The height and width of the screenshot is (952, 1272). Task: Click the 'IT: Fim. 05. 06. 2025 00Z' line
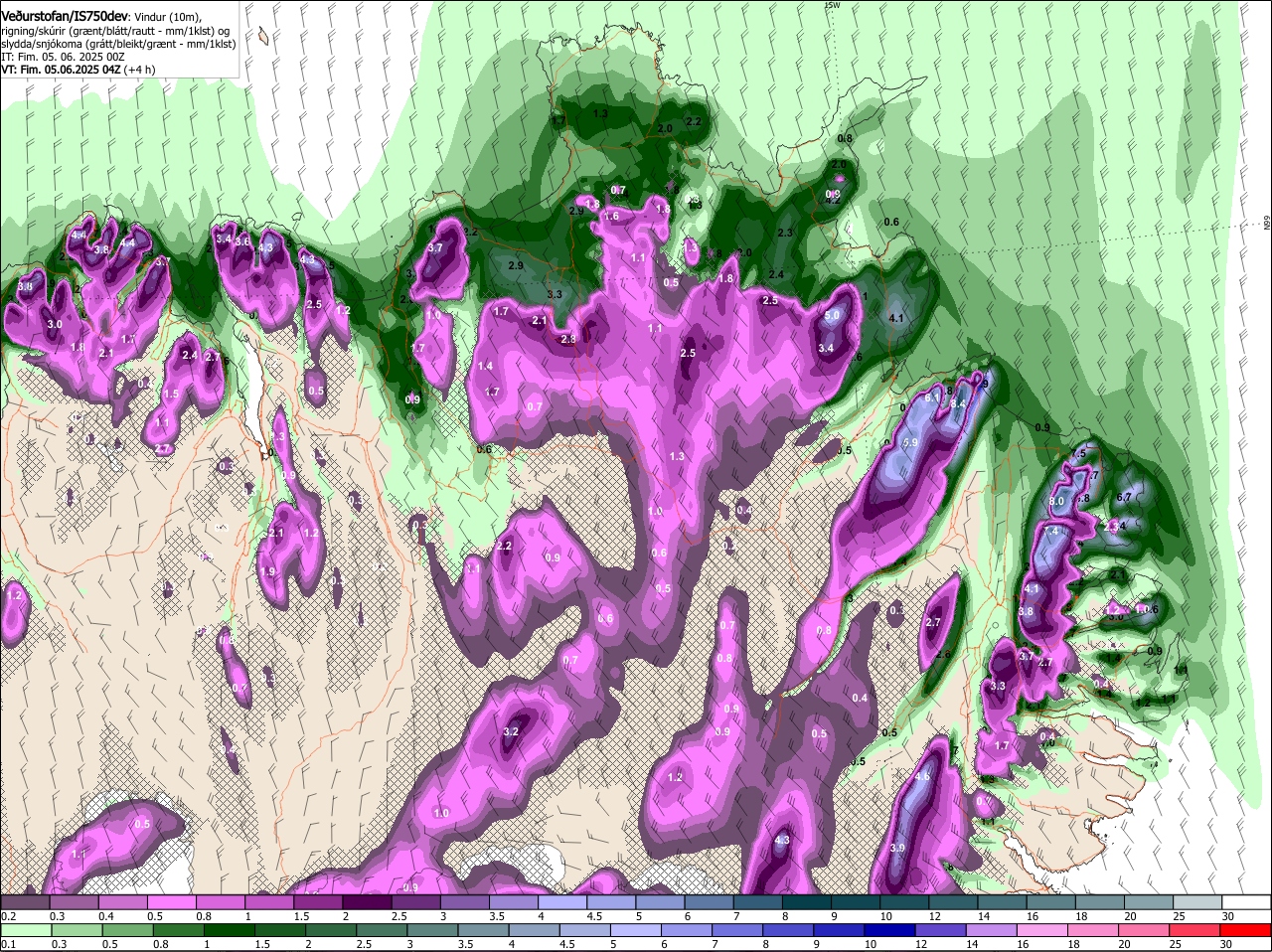(63, 58)
